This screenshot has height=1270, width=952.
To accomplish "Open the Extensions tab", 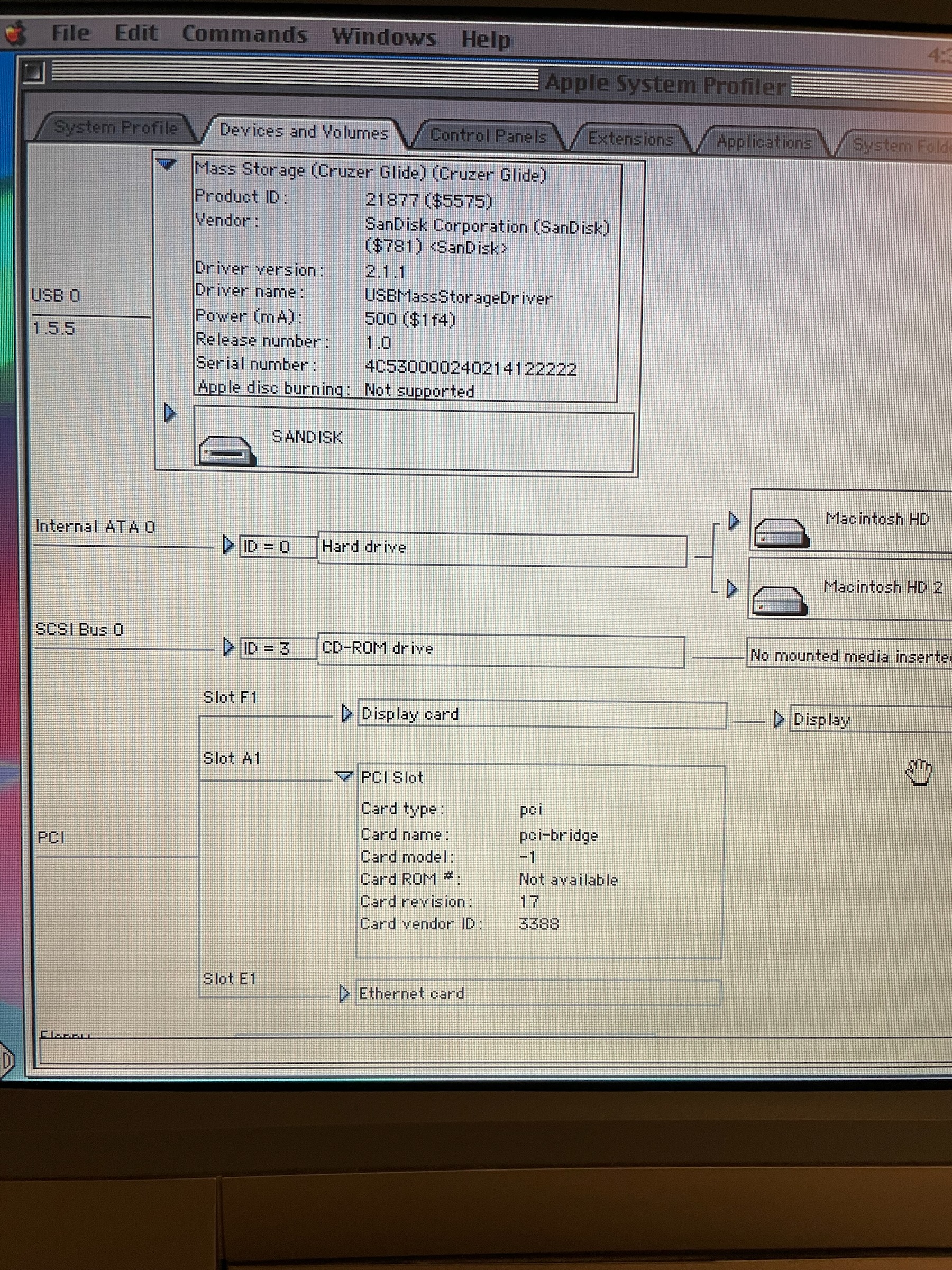I will [630, 138].
